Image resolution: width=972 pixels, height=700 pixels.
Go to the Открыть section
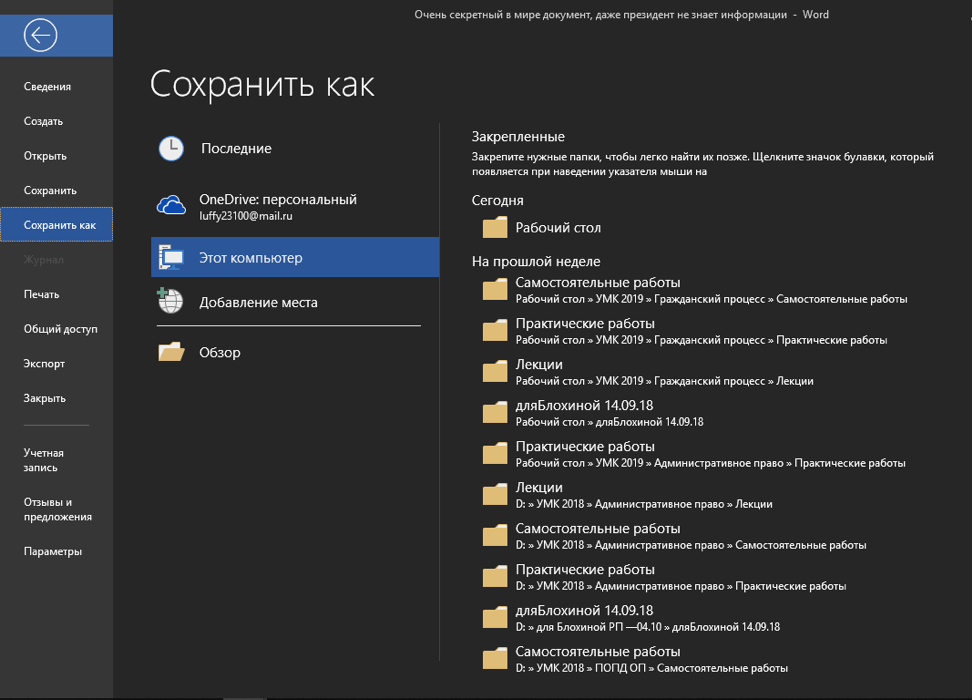56,156
